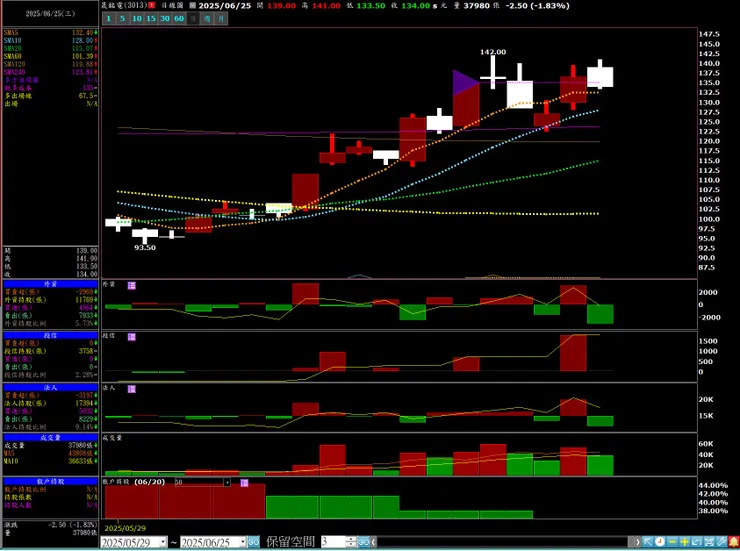
Task: Open settings icon in 外資 chart panel
Action: [x=132, y=285]
